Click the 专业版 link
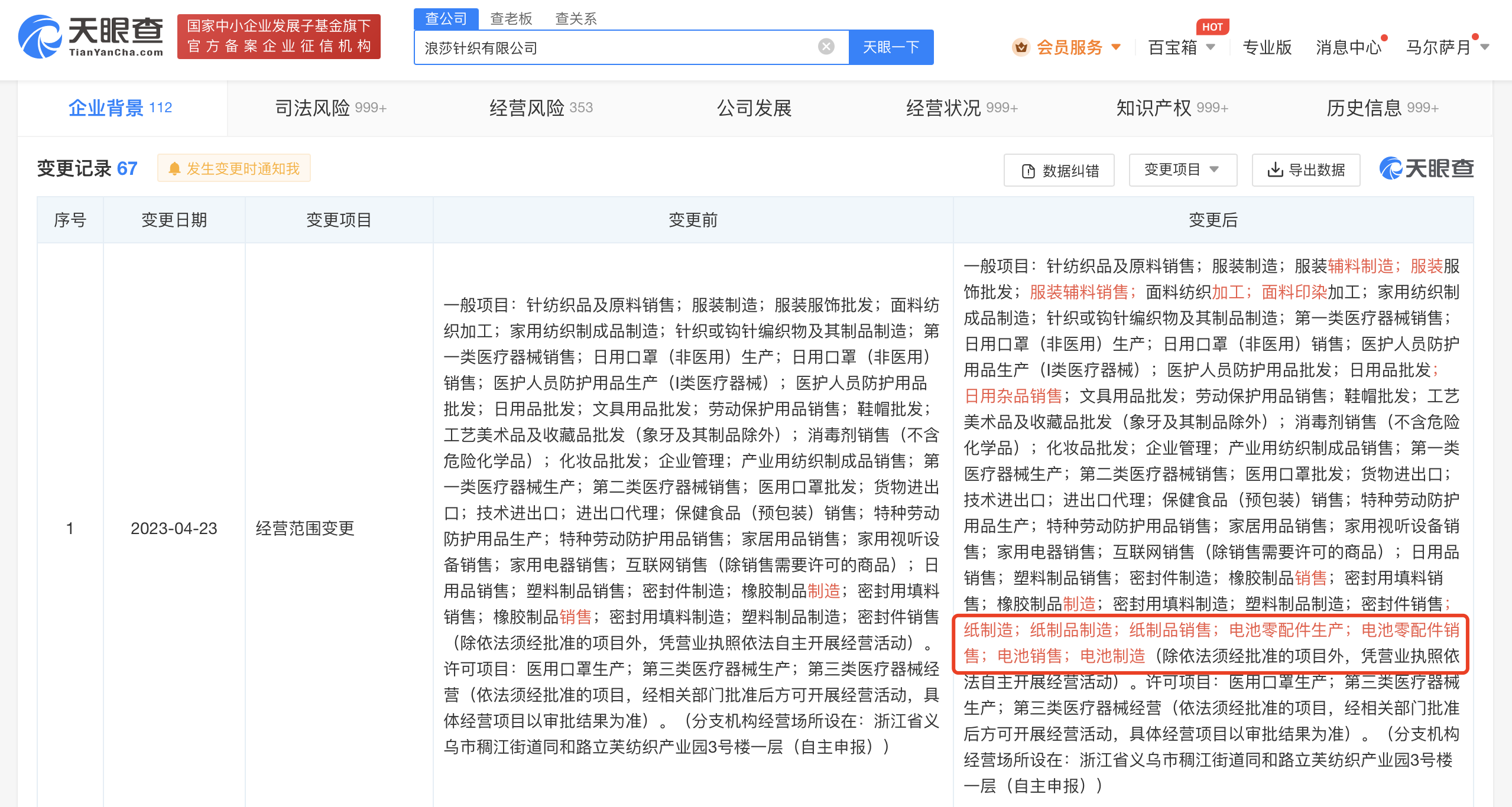The height and width of the screenshot is (807, 1512). (x=1267, y=47)
